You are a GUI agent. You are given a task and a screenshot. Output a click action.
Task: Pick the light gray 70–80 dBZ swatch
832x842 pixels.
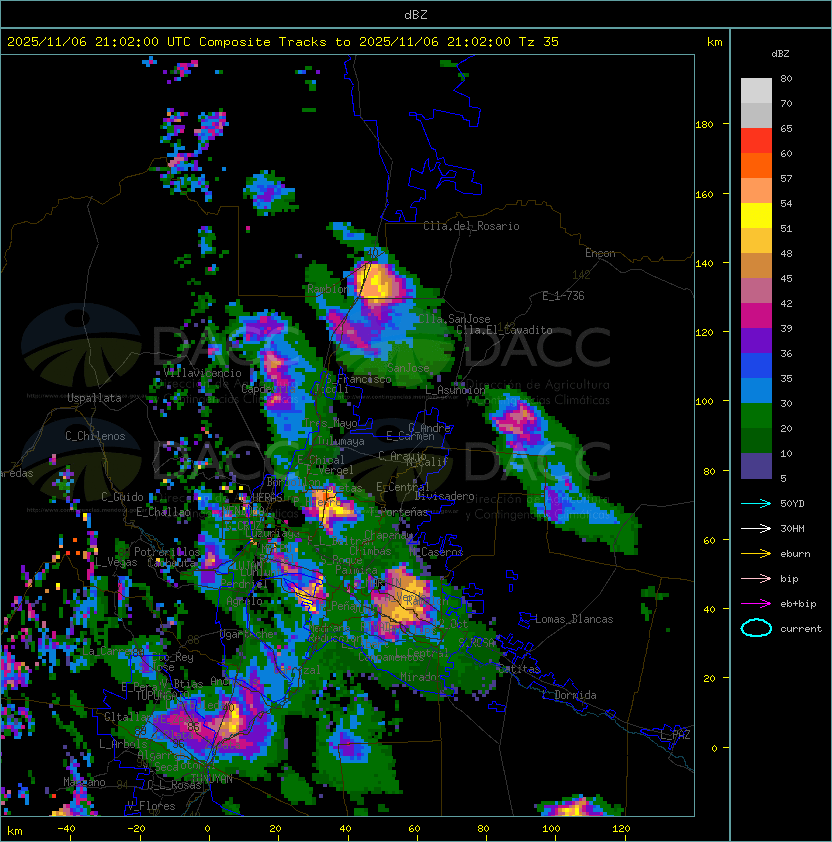coord(756,91)
